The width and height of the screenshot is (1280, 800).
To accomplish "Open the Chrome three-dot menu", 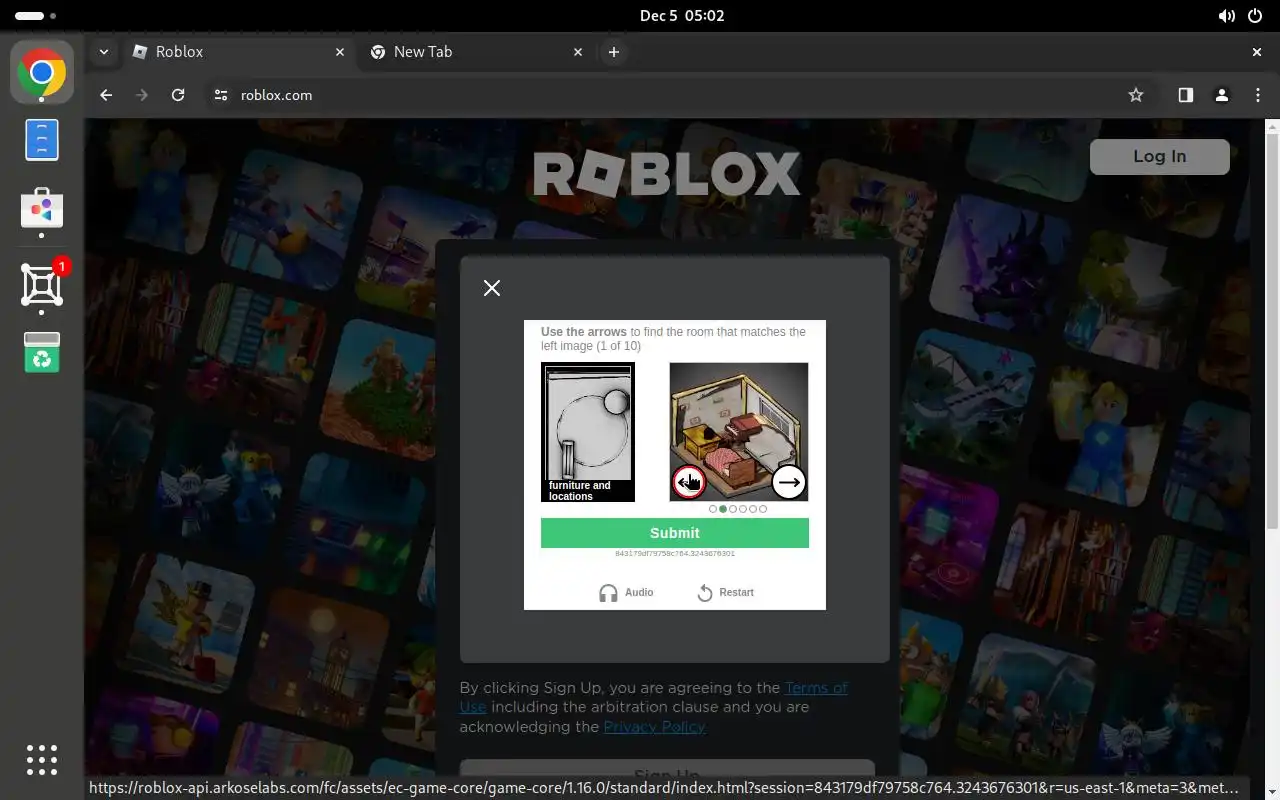I will tap(1257, 95).
